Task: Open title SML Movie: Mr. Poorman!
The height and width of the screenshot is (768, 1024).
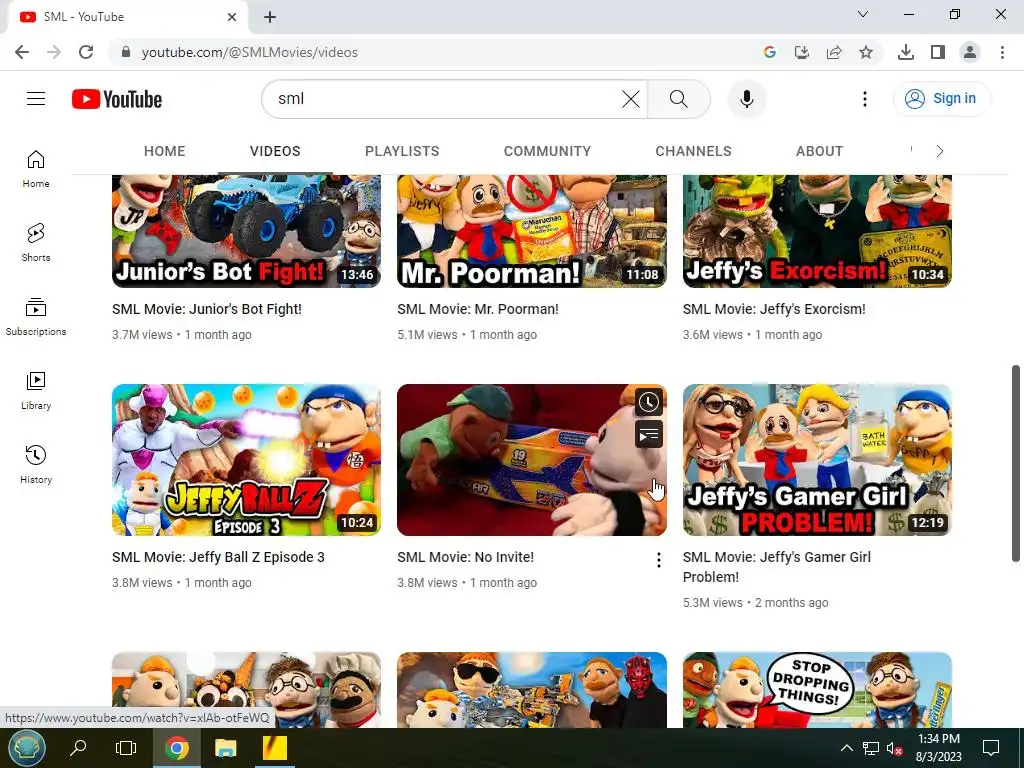Action: [478, 310]
